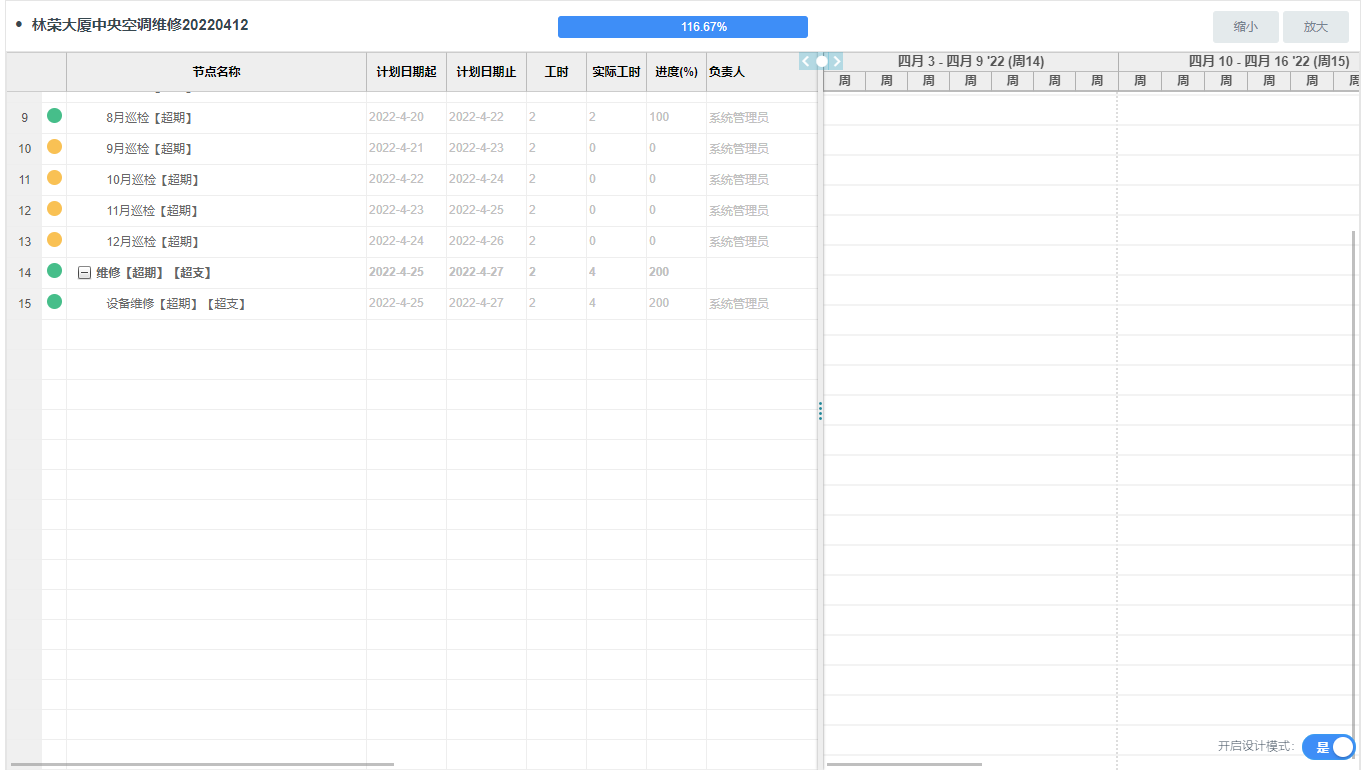This screenshot has width=1366, height=770.
Task: Click the task grid horizontal scrollbar
Action: (x=200, y=765)
